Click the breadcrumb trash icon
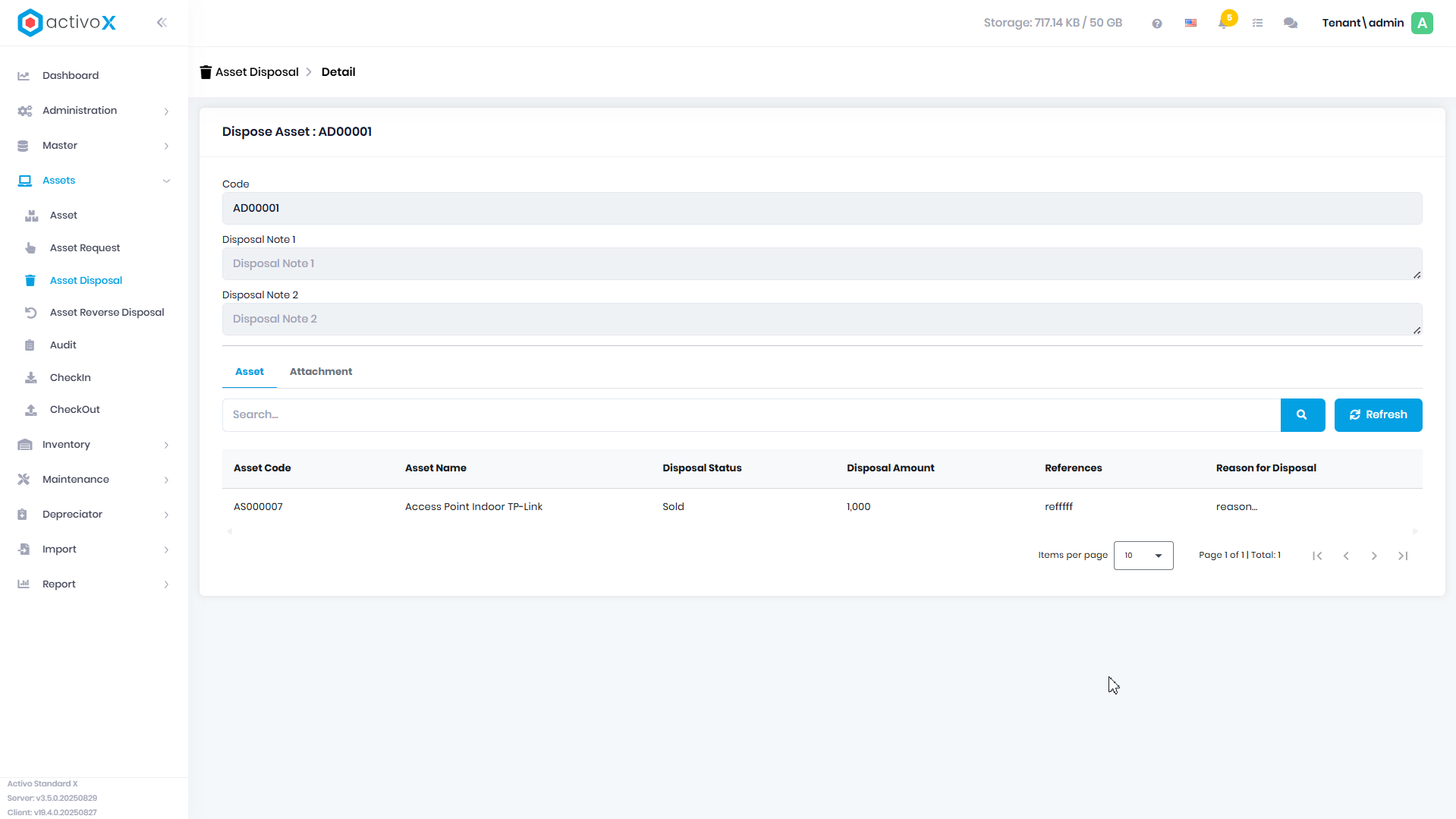The height and width of the screenshot is (819, 1456). [x=206, y=72]
